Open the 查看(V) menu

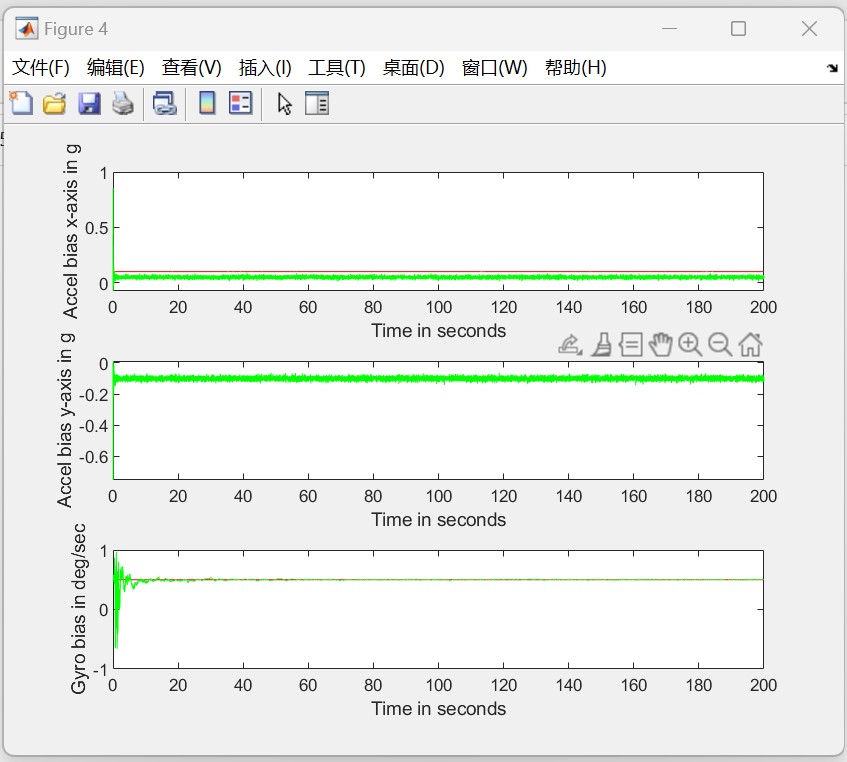coord(191,68)
